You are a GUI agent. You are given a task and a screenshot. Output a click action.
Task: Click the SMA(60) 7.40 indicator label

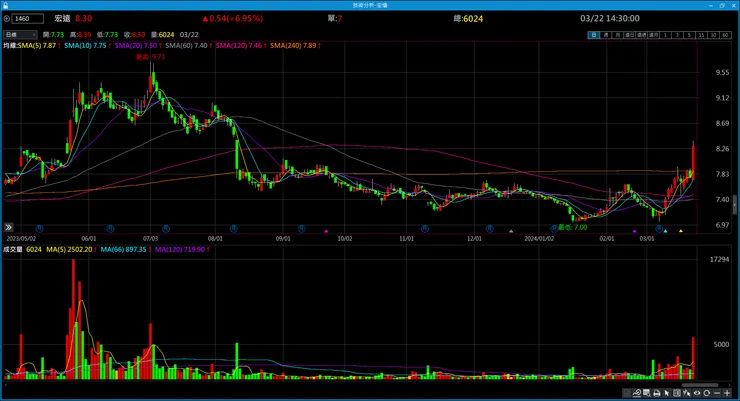pos(186,46)
